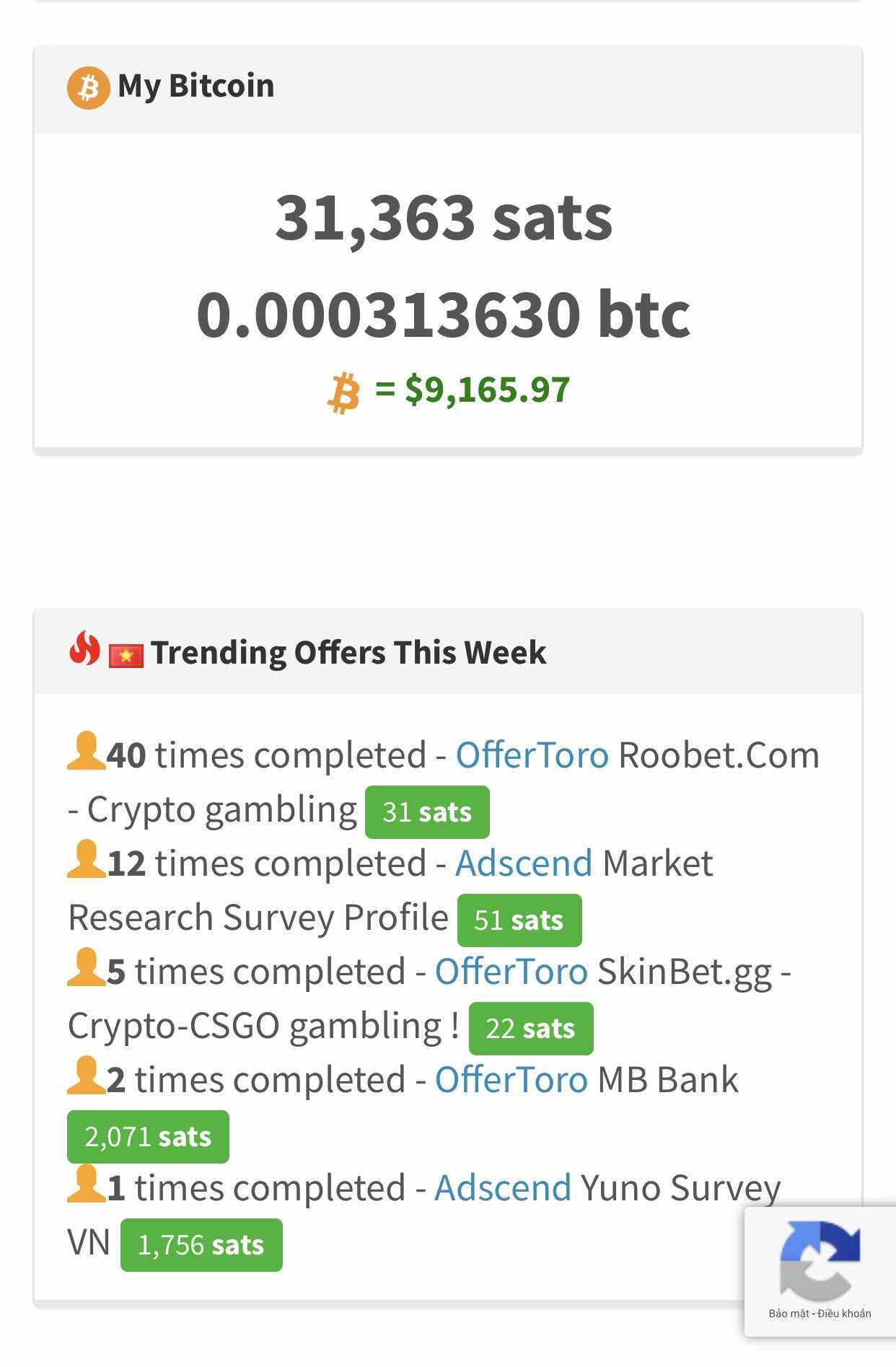Open the OfferToro link for MB Bank
The width and height of the screenshot is (896, 1367).
[511, 1080]
